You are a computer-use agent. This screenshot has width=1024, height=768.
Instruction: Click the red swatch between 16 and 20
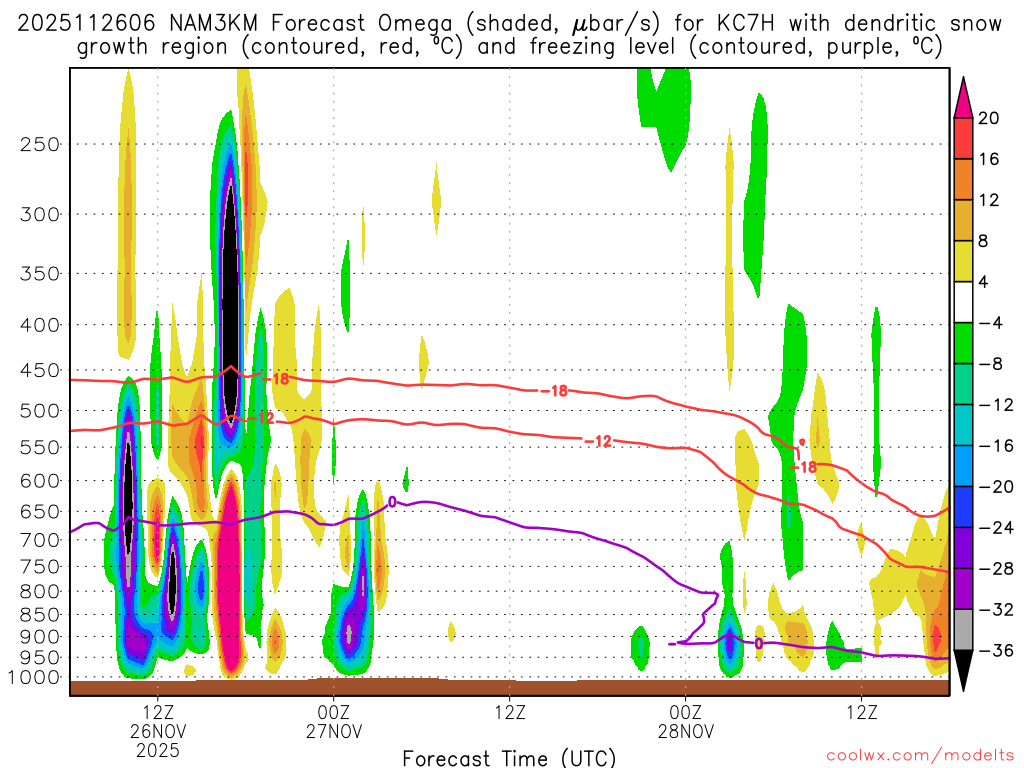click(x=963, y=138)
